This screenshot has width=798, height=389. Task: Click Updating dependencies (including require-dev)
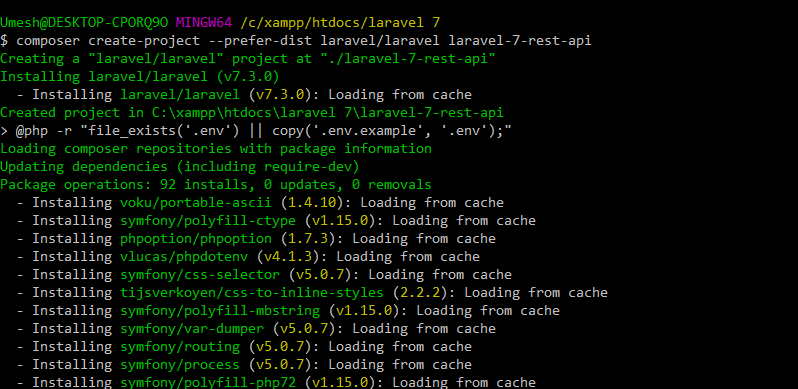pos(180,166)
